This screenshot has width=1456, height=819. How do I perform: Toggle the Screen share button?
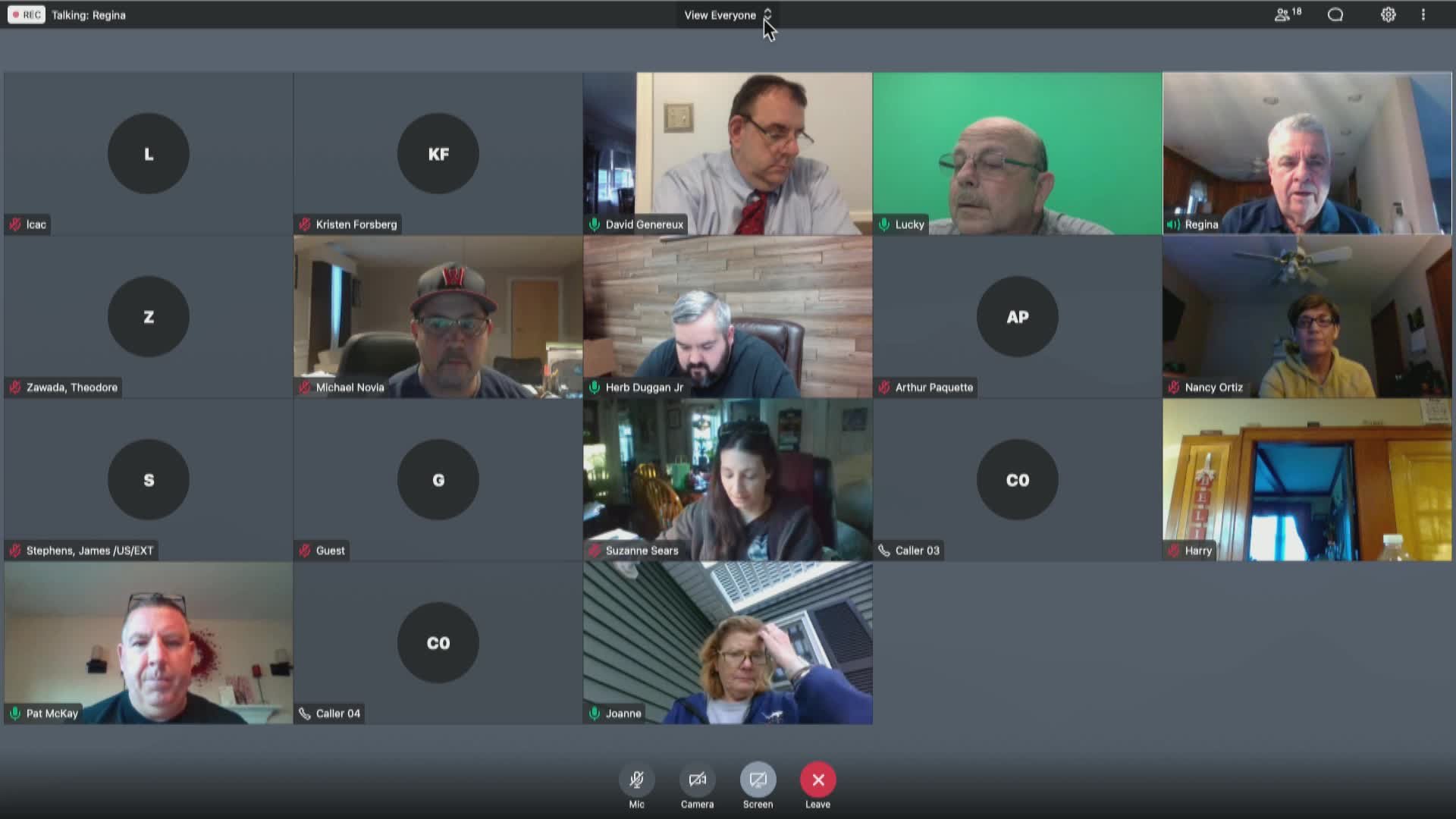click(x=758, y=780)
